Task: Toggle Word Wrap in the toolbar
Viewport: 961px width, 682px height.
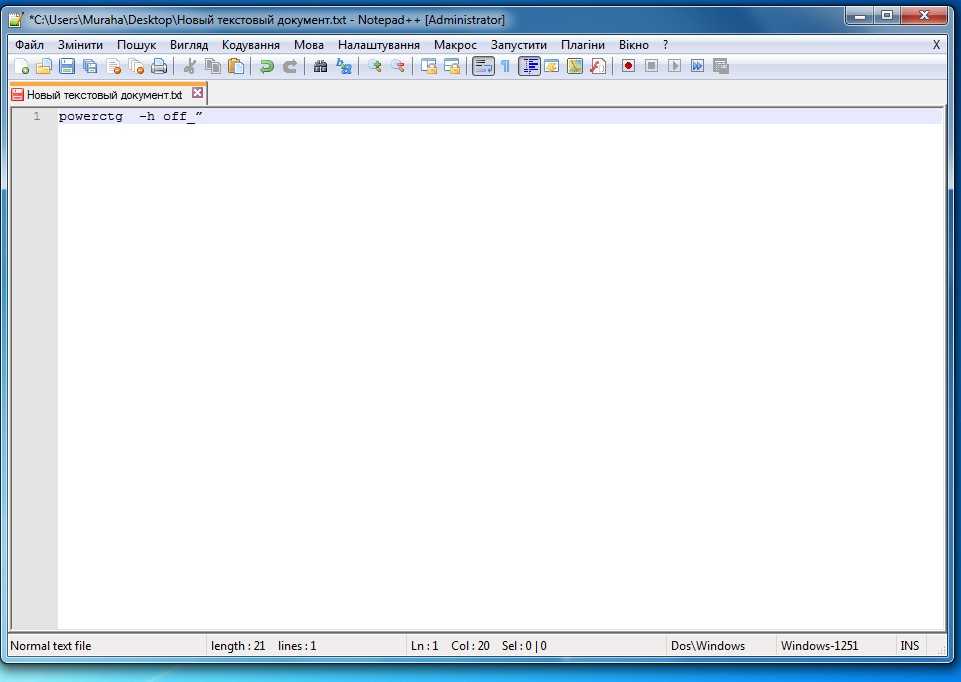Action: pyautogui.click(x=483, y=66)
